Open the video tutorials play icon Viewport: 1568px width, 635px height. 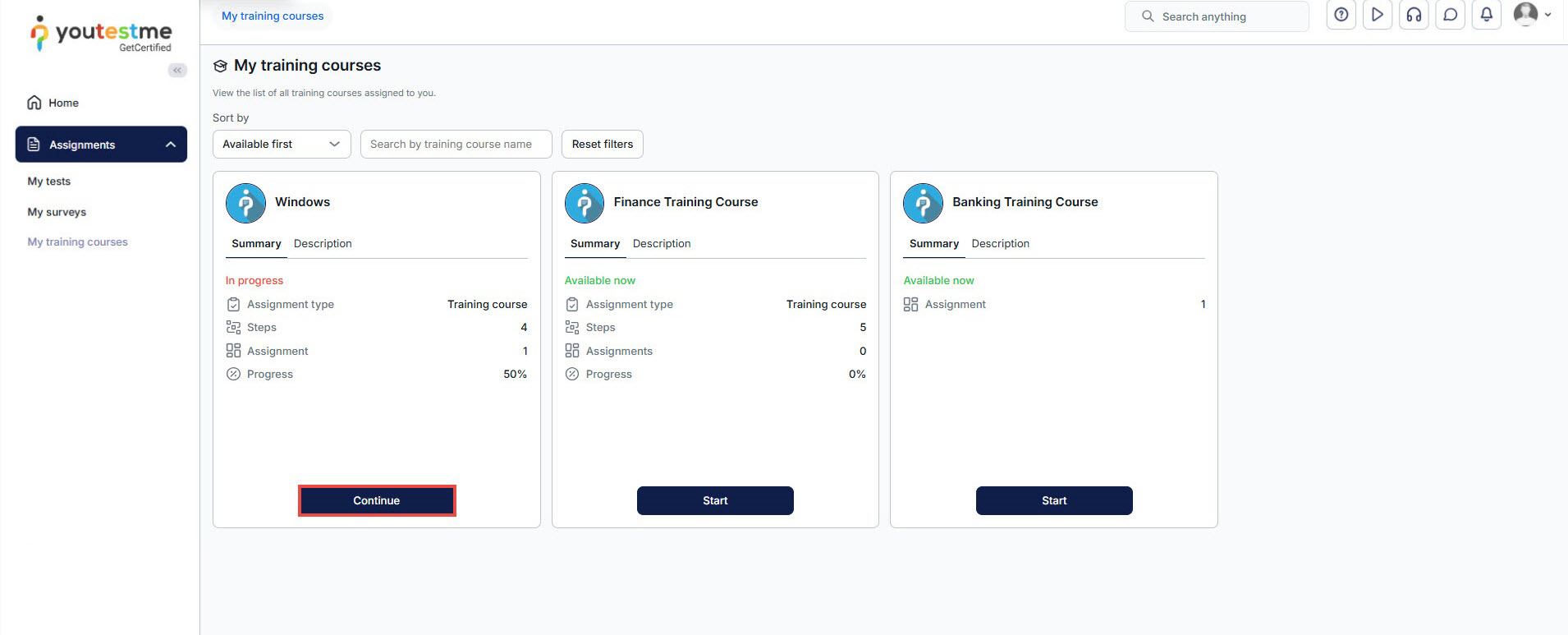[1377, 16]
